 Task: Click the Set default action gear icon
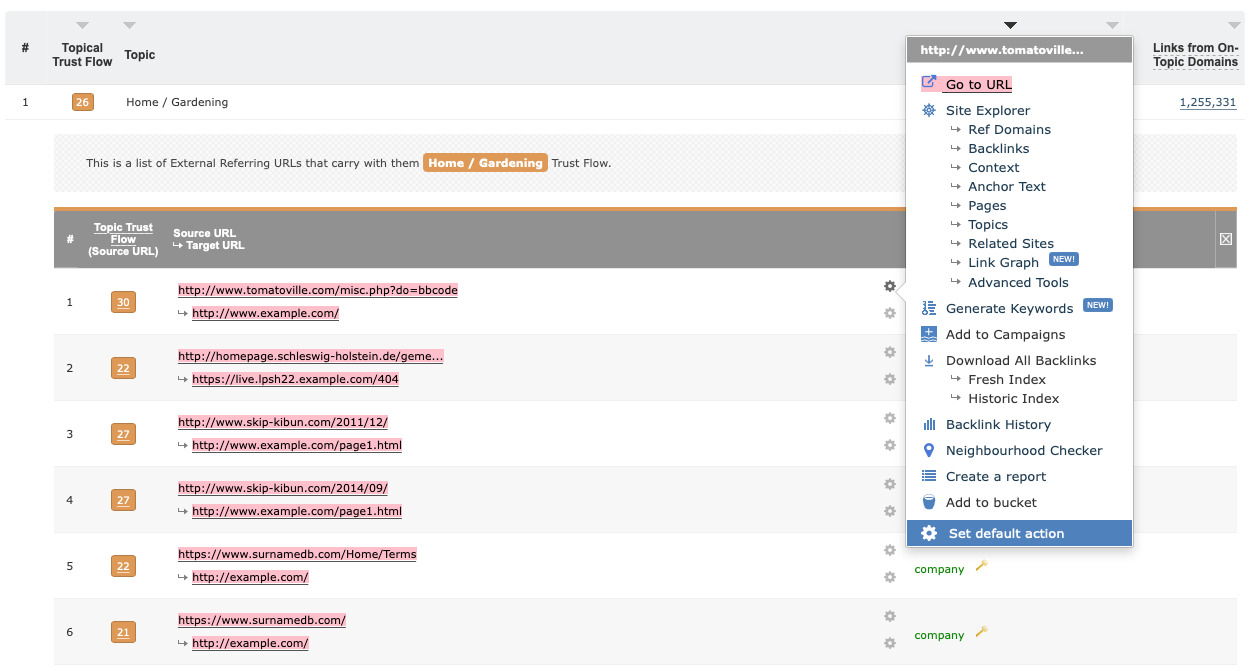(x=929, y=533)
